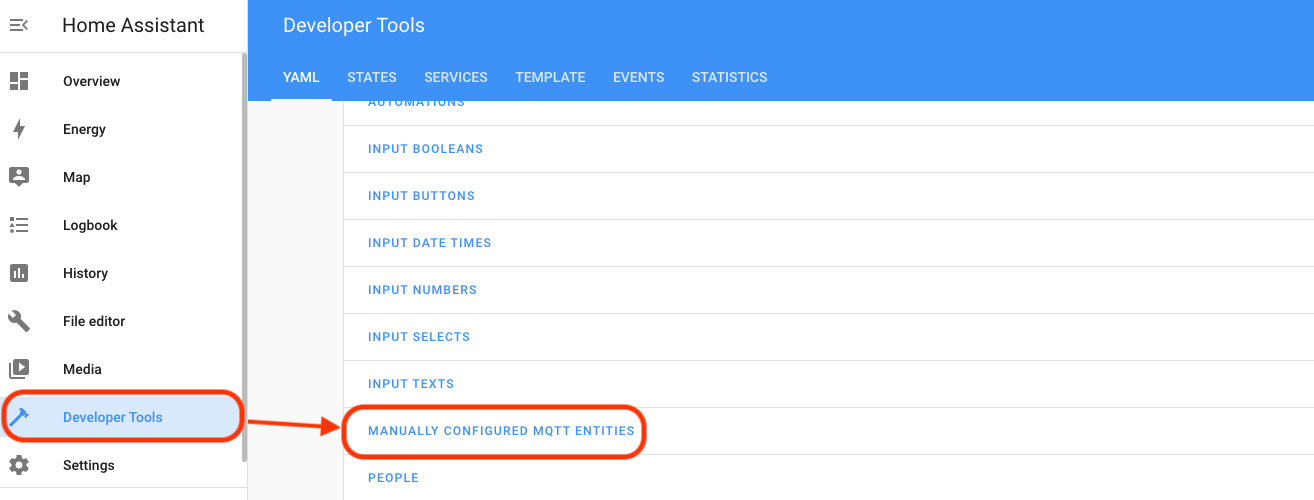Open the Statistics tab

click(729, 77)
